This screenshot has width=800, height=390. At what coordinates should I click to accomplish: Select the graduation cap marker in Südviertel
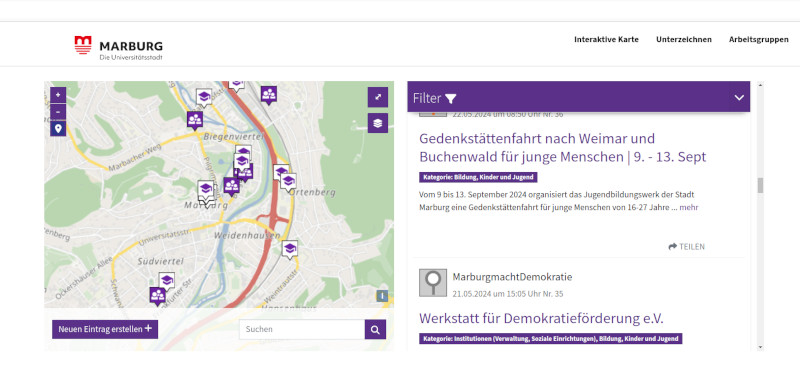click(x=166, y=281)
